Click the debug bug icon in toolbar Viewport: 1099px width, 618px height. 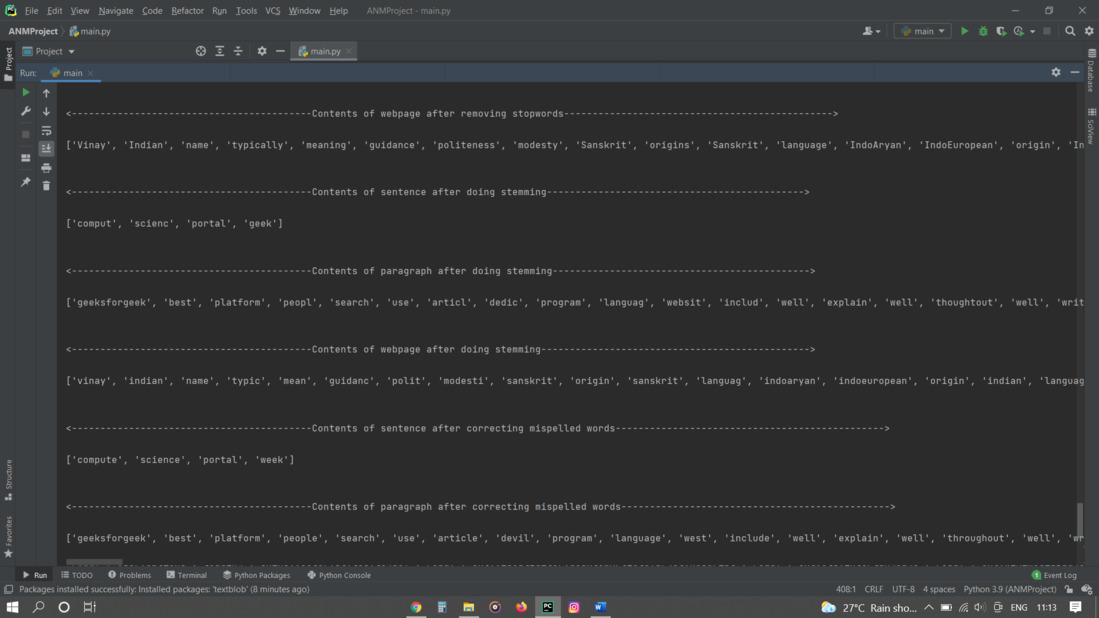click(983, 32)
